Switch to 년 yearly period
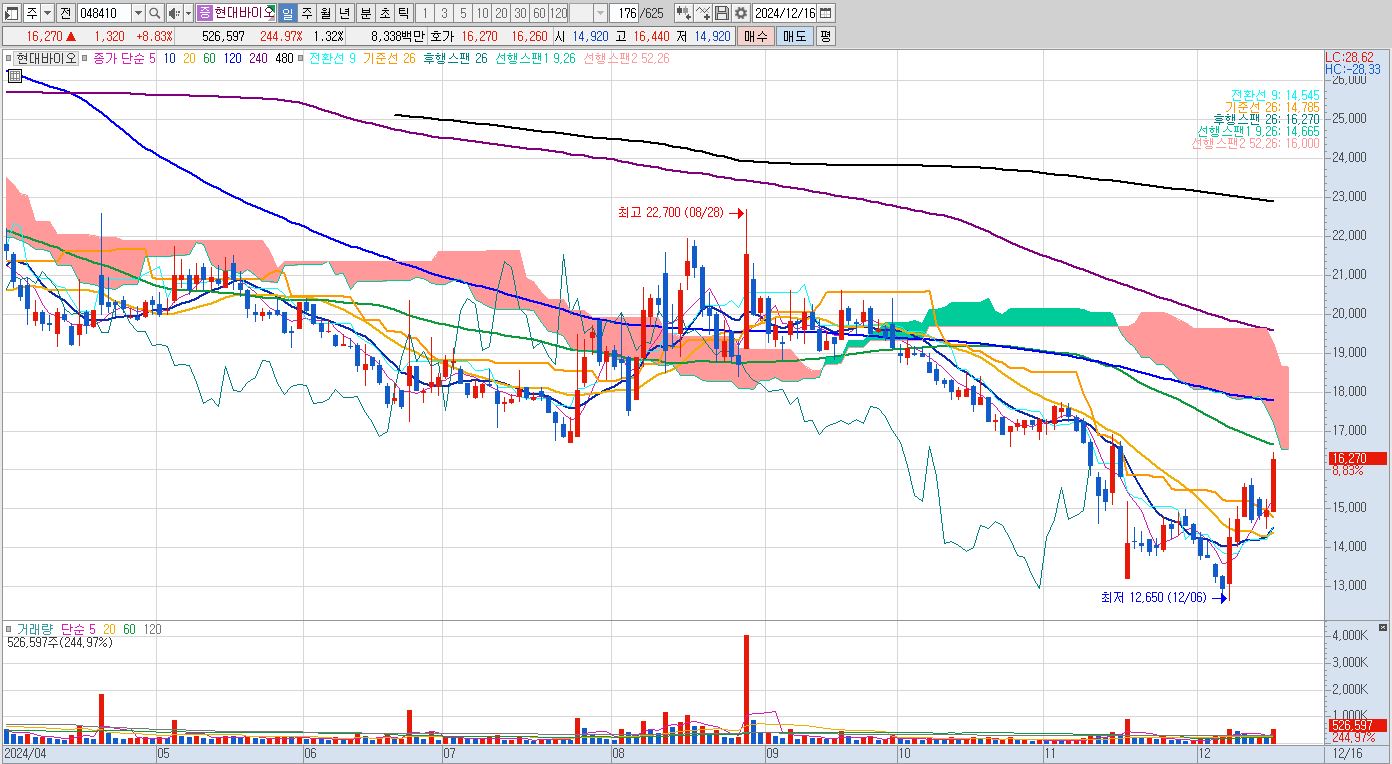1392x764 pixels. (344, 13)
